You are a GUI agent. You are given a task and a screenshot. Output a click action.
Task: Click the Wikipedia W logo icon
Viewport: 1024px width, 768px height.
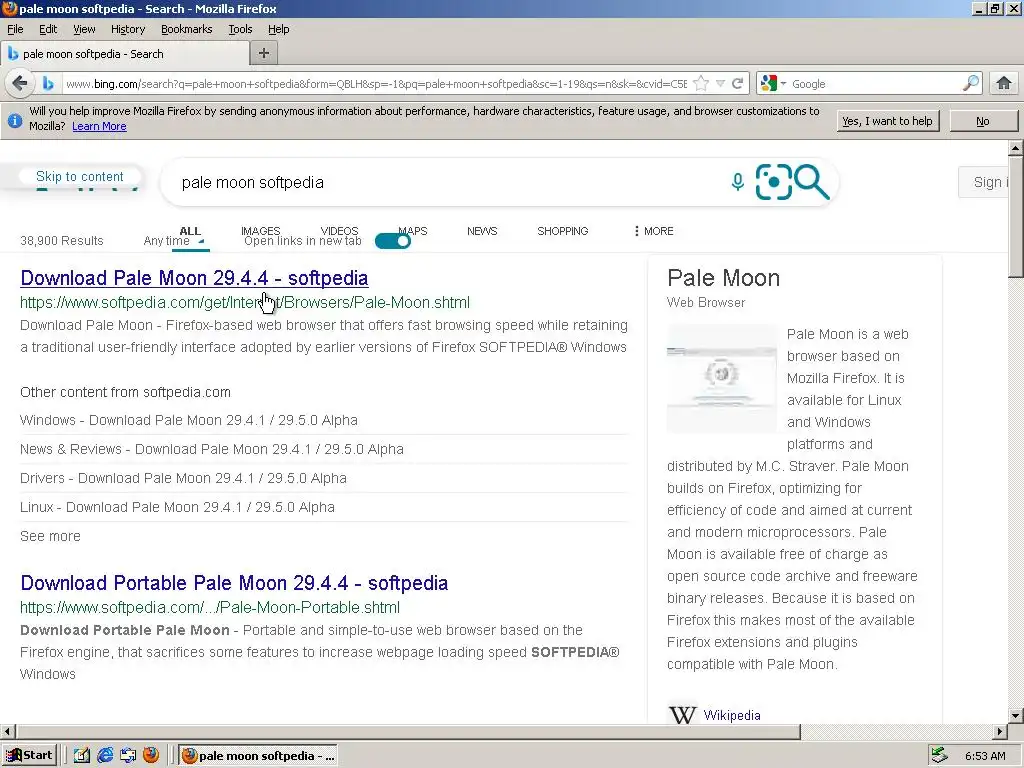[682, 714]
